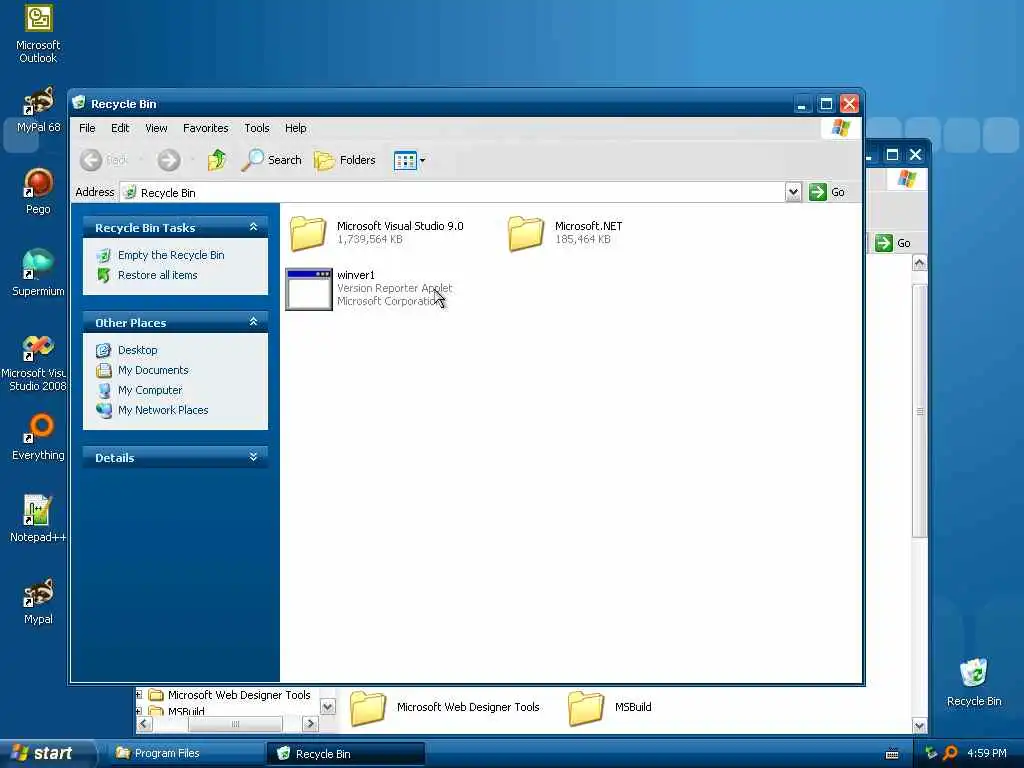The width and height of the screenshot is (1024, 768).
Task: Open Pego desktop shortcut
Action: click(x=38, y=191)
